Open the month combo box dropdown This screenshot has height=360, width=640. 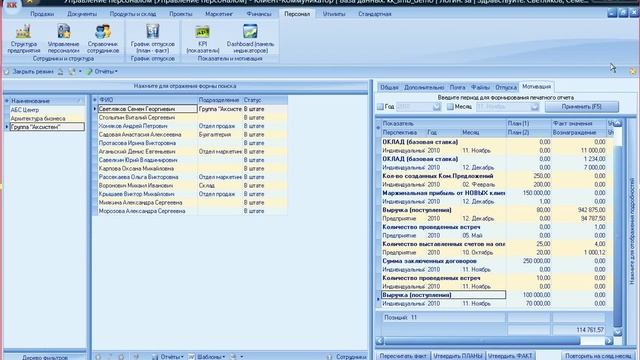tap(535, 107)
